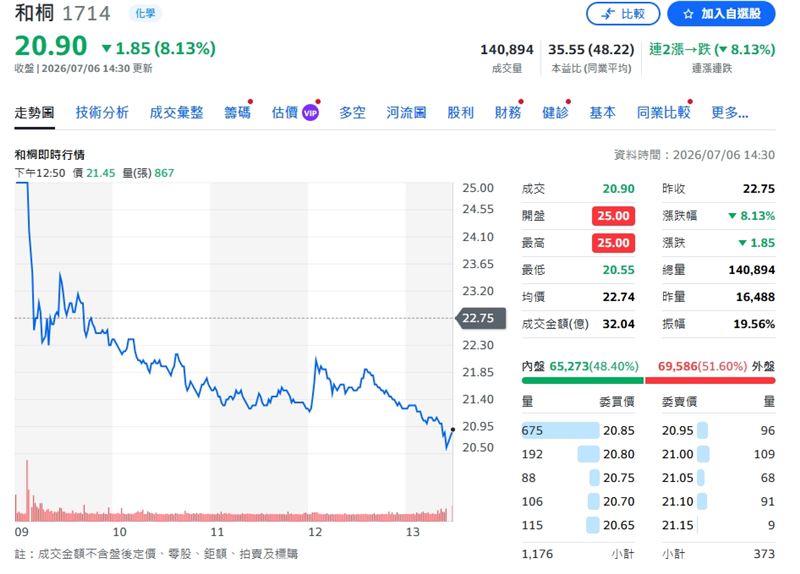Switch to the 股利 tab

point(460,112)
